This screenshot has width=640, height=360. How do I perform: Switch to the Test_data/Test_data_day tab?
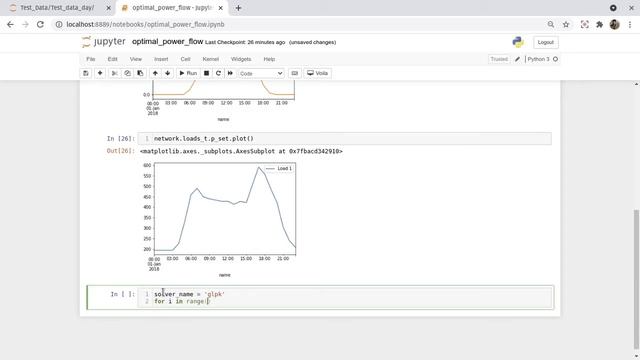57,8
